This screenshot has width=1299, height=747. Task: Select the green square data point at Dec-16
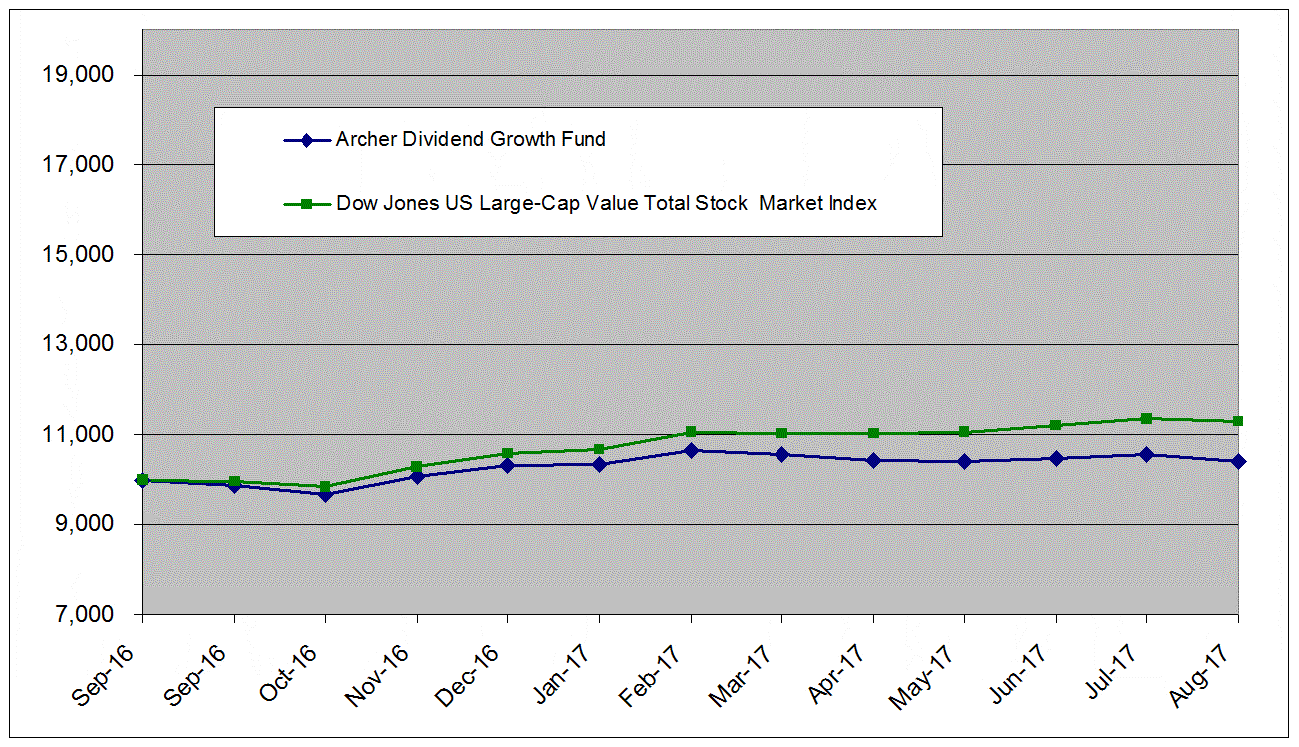pos(508,453)
